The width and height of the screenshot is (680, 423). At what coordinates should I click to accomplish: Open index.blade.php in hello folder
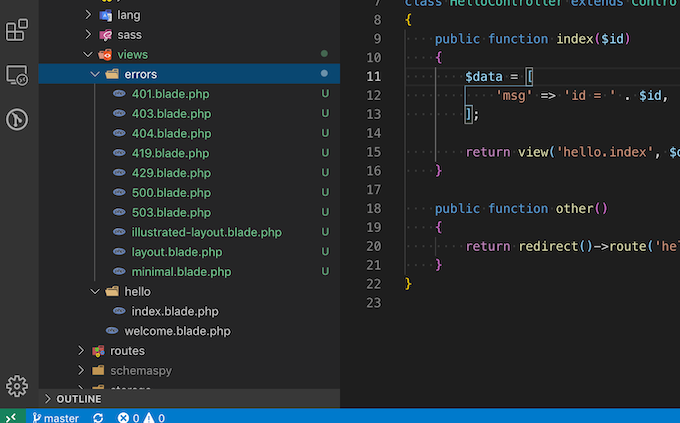click(175, 311)
